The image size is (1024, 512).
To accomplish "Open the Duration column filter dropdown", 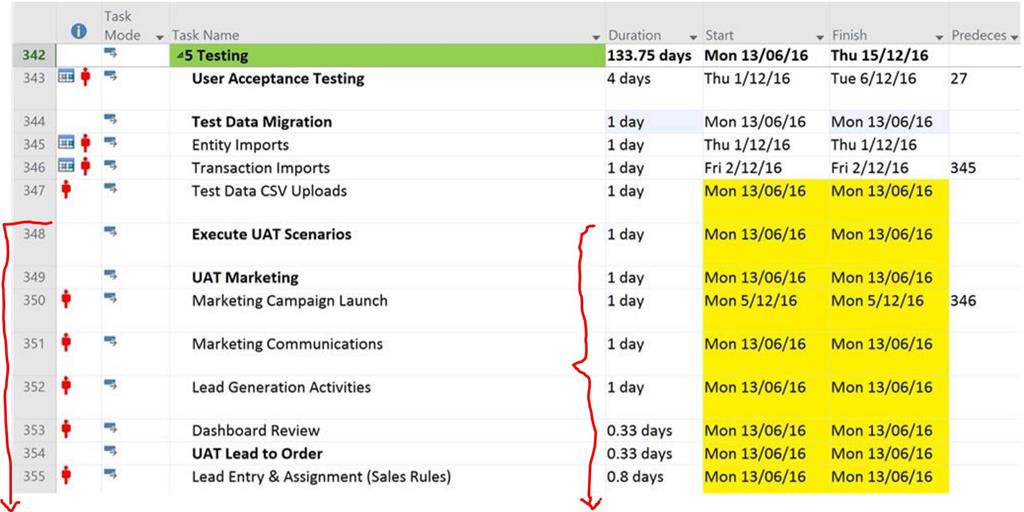I will 694,37.
